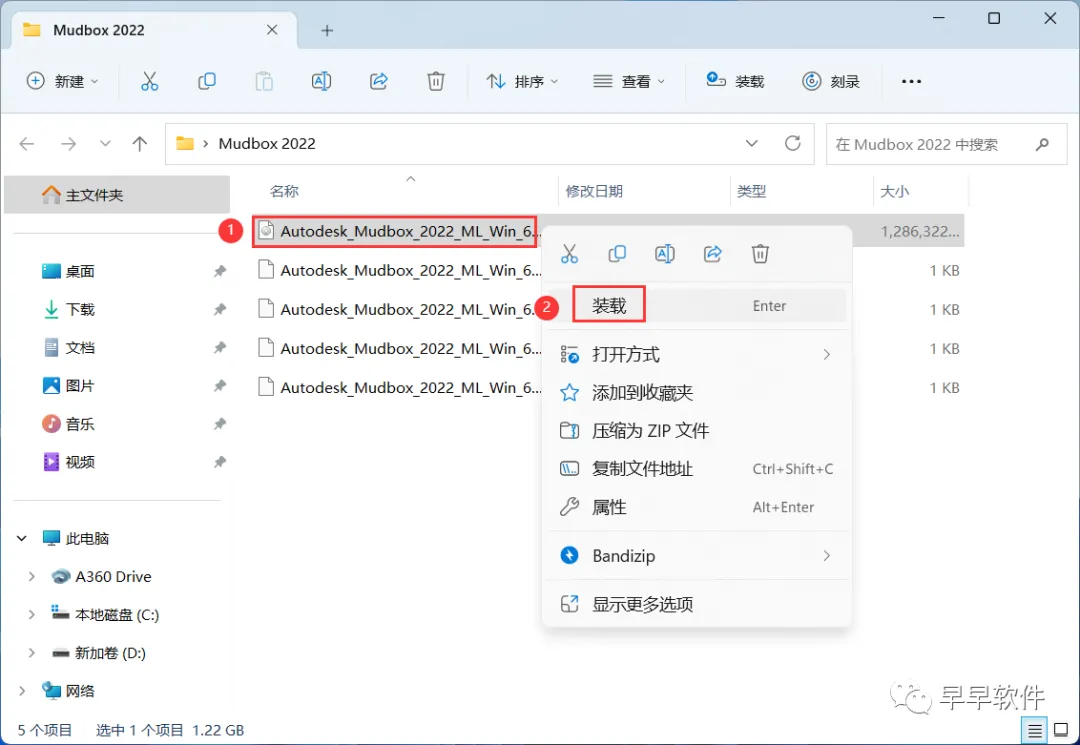
Task: Click the Share icon in the top toolbar
Action: click(379, 81)
